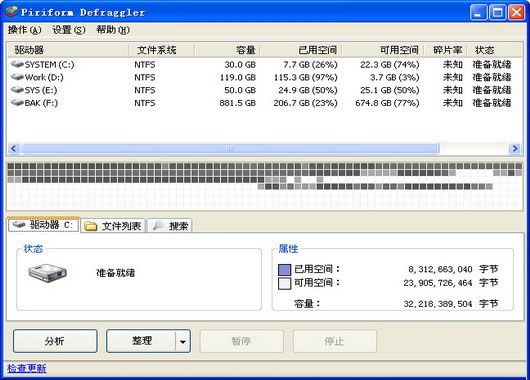Viewport: 530px width, 380px height.
Task: Click the magnifier icon on 搜索 tab
Action: [x=158, y=226]
